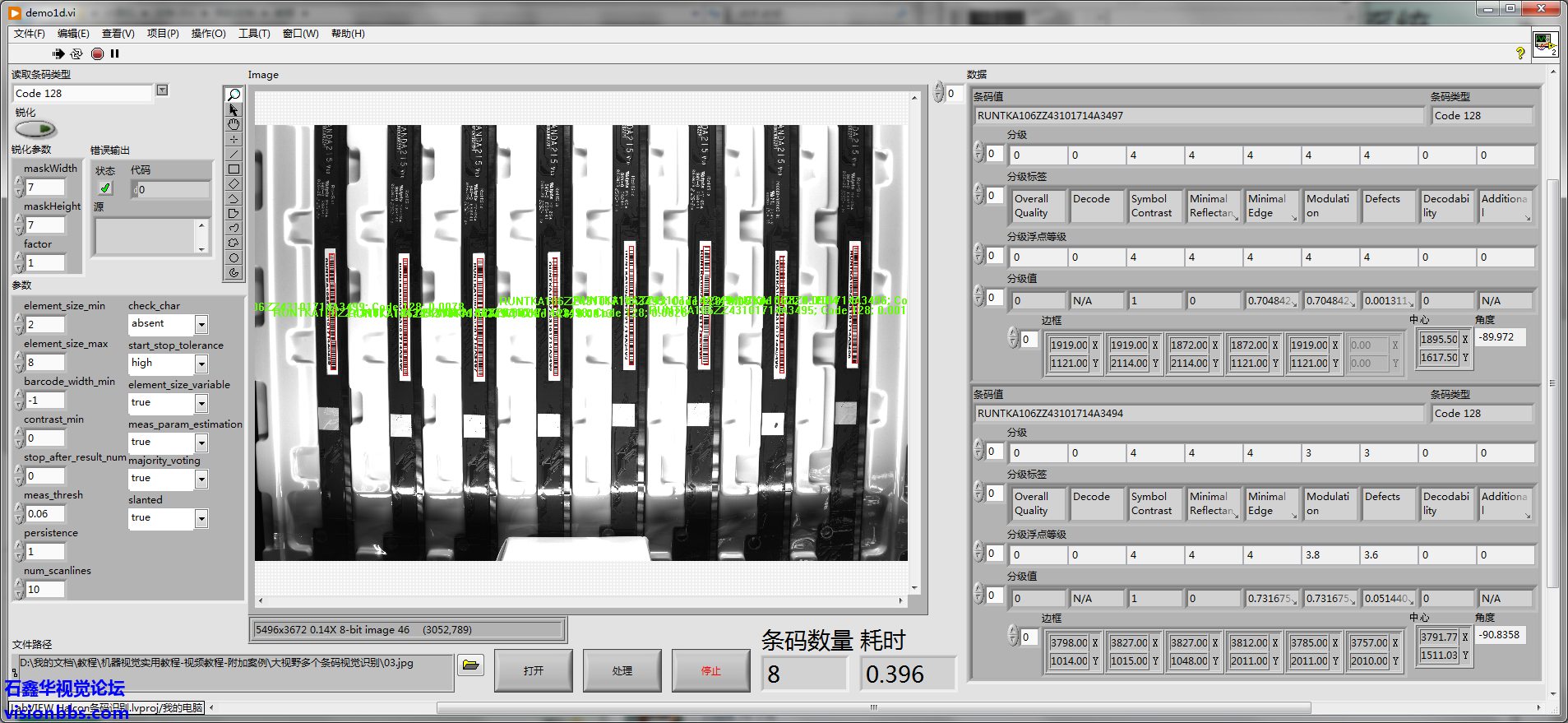Open the 文件(F) menu
Screen dimensions: 1568x723
pos(30,34)
